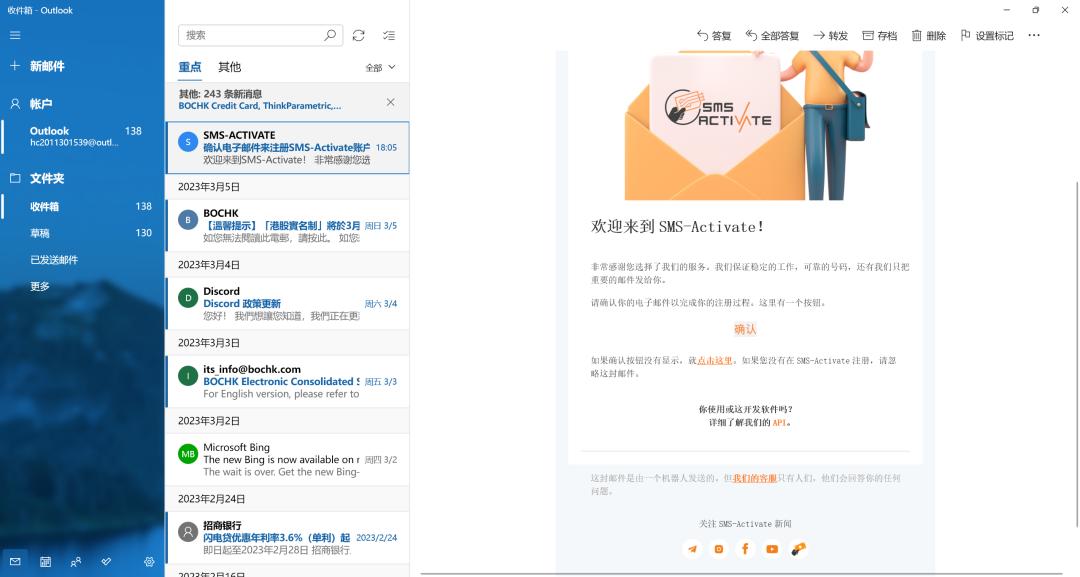1080x577 pixels.
Task: Switch to the 重点 focused tab
Action: click(x=190, y=67)
